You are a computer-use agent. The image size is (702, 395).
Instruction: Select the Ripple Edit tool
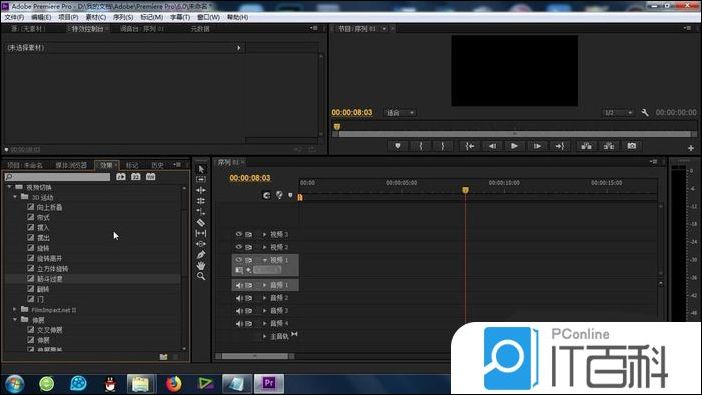pyautogui.click(x=201, y=190)
